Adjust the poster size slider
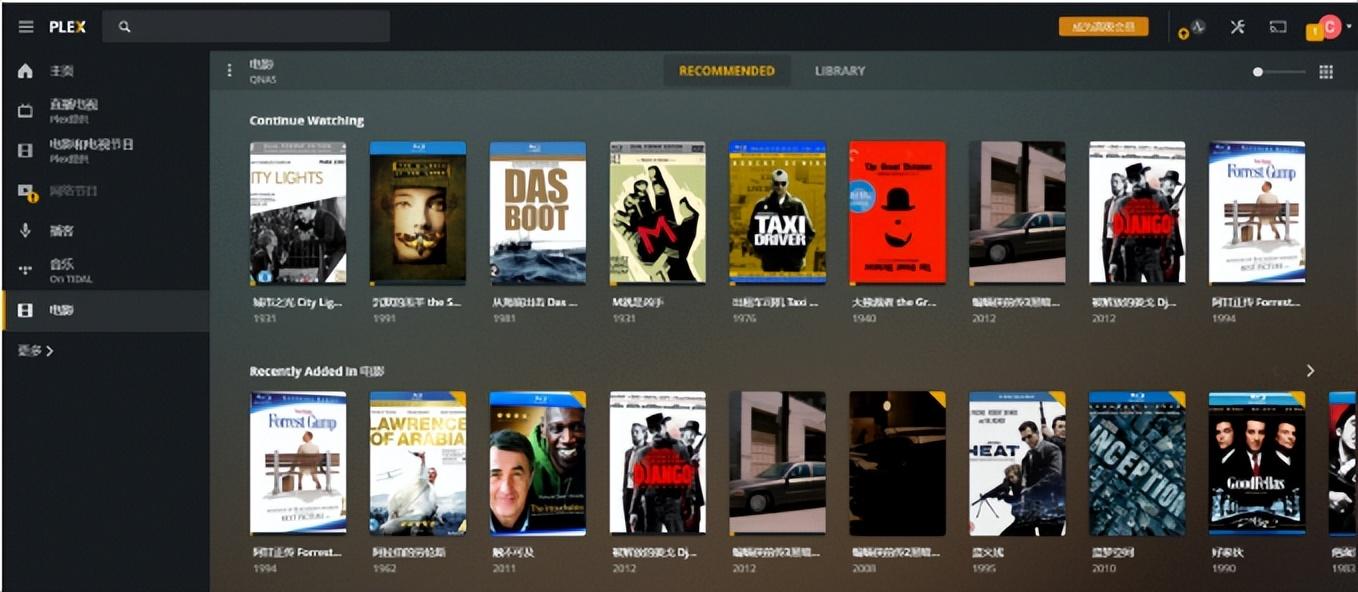The width and height of the screenshot is (1358, 592). (x=1279, y=72)
